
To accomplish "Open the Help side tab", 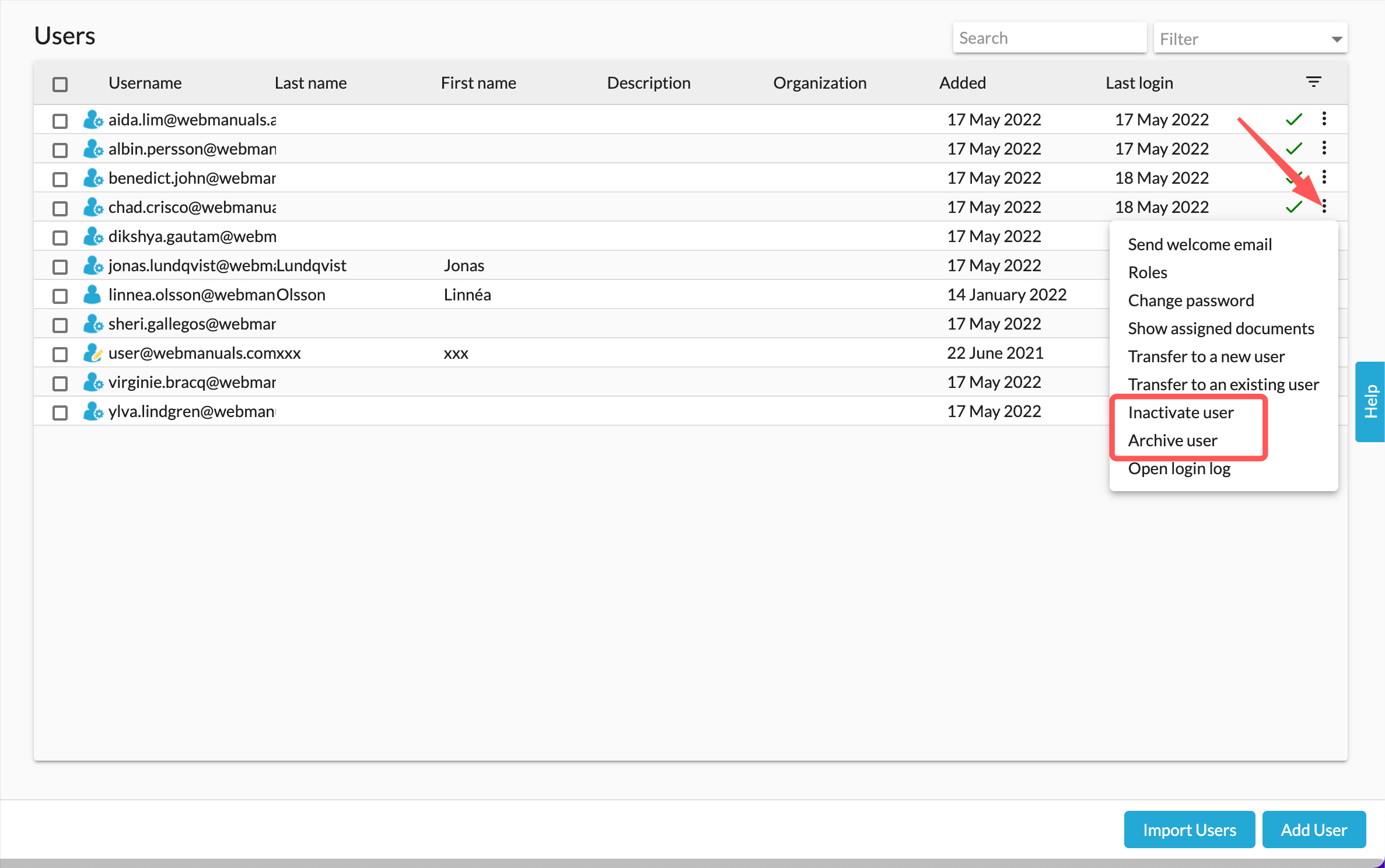I will [x=1370, y=401].
